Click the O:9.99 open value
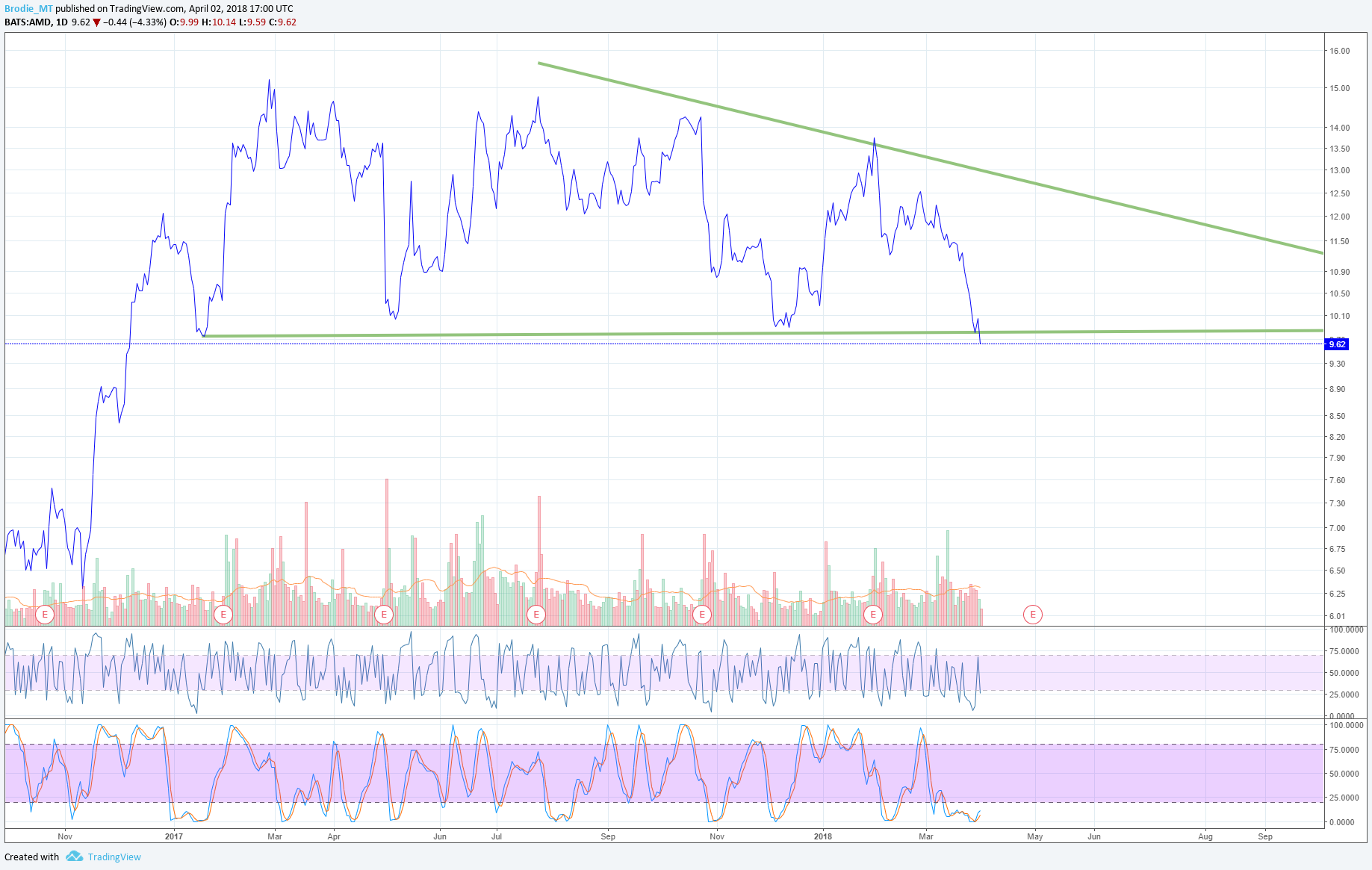 coord(184,22)
